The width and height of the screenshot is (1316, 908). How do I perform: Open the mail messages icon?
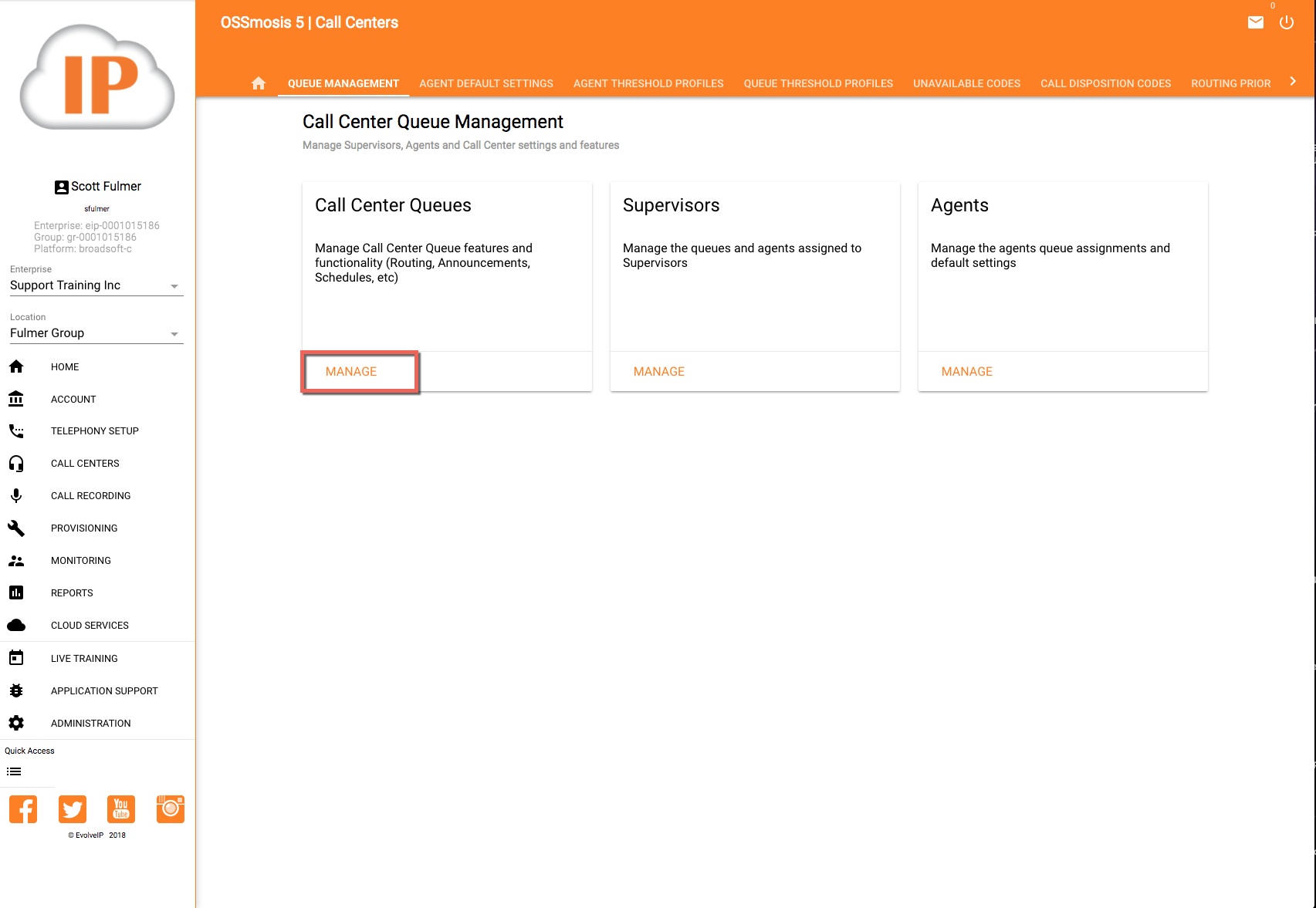pyautogui.click(x=1256, y=23)
